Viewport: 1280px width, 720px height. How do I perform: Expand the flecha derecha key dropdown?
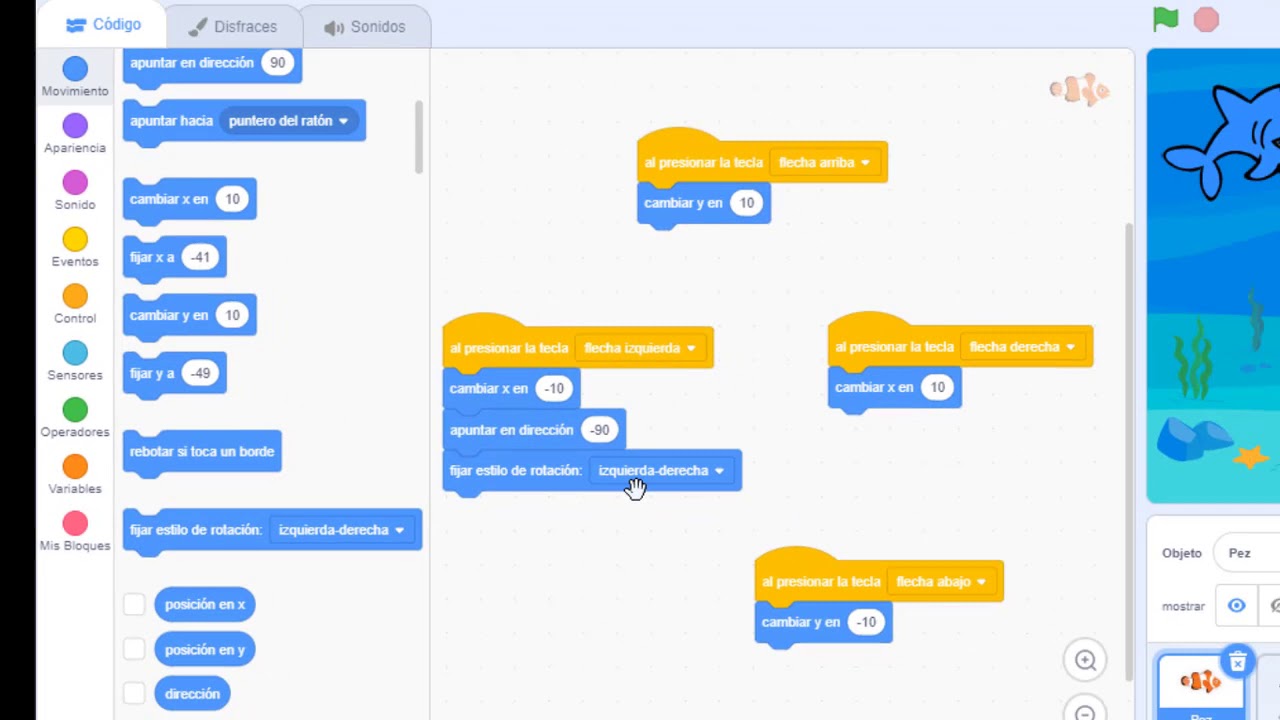click(1022, 347)
